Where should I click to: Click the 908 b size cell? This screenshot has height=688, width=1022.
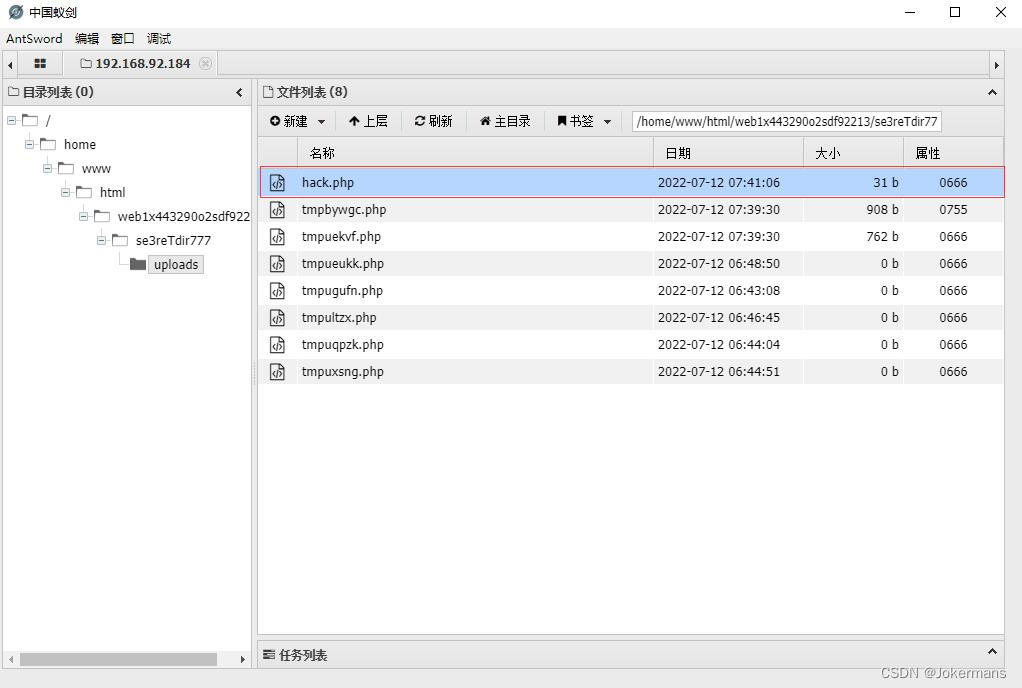point(882,210)
